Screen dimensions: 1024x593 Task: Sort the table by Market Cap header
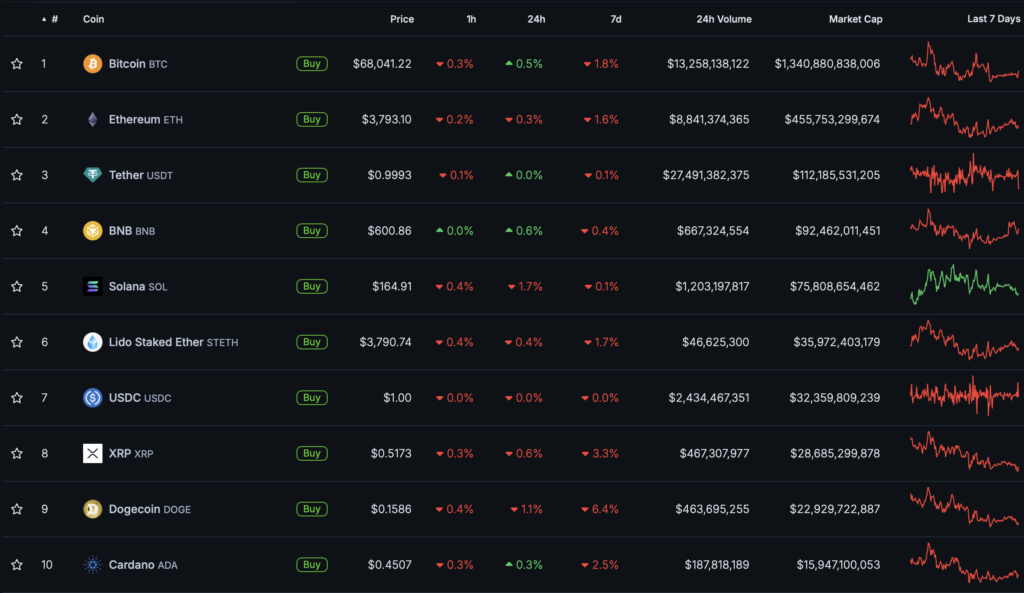pyautogui.click(x=855, y=19)
